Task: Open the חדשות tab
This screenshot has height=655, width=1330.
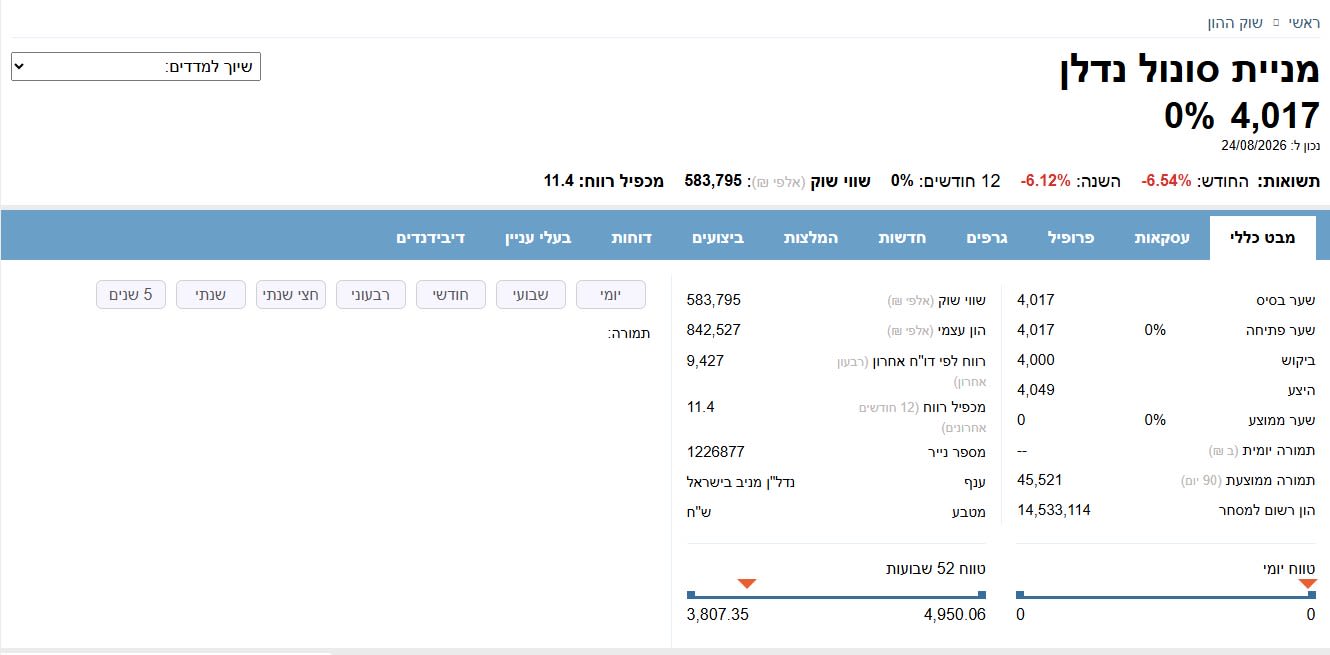Action: (902, 238)
